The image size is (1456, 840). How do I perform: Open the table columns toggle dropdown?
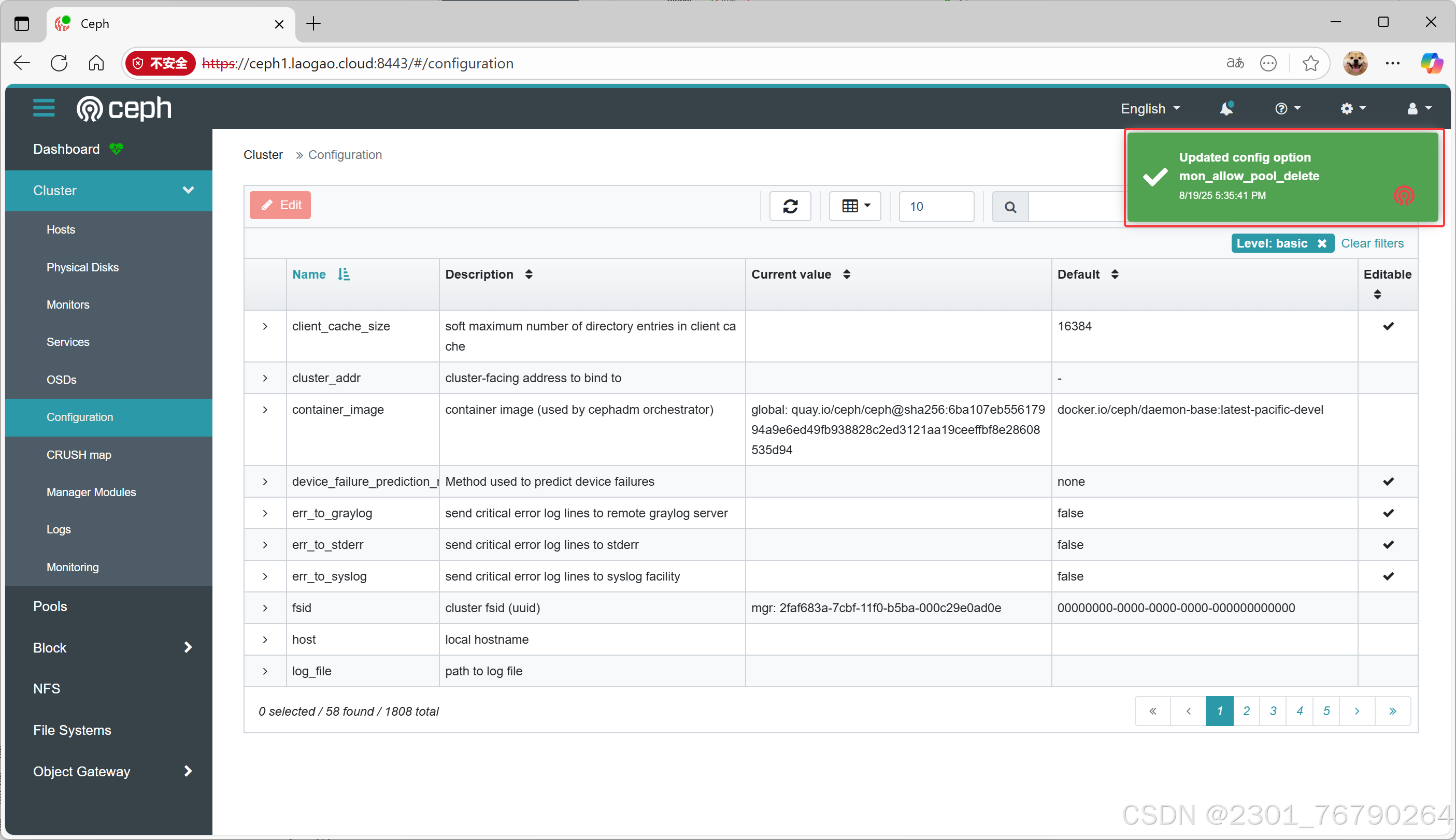tap(855, 206)
